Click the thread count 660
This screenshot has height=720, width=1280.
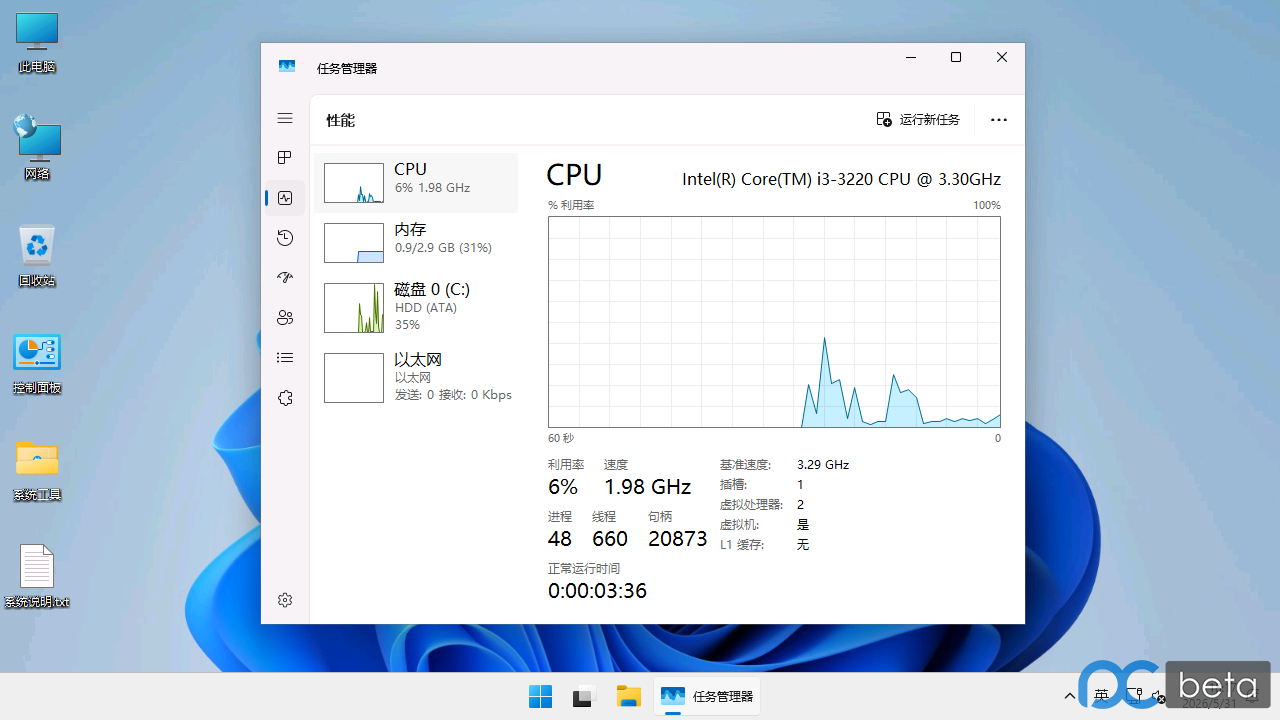tap(610, 539)
